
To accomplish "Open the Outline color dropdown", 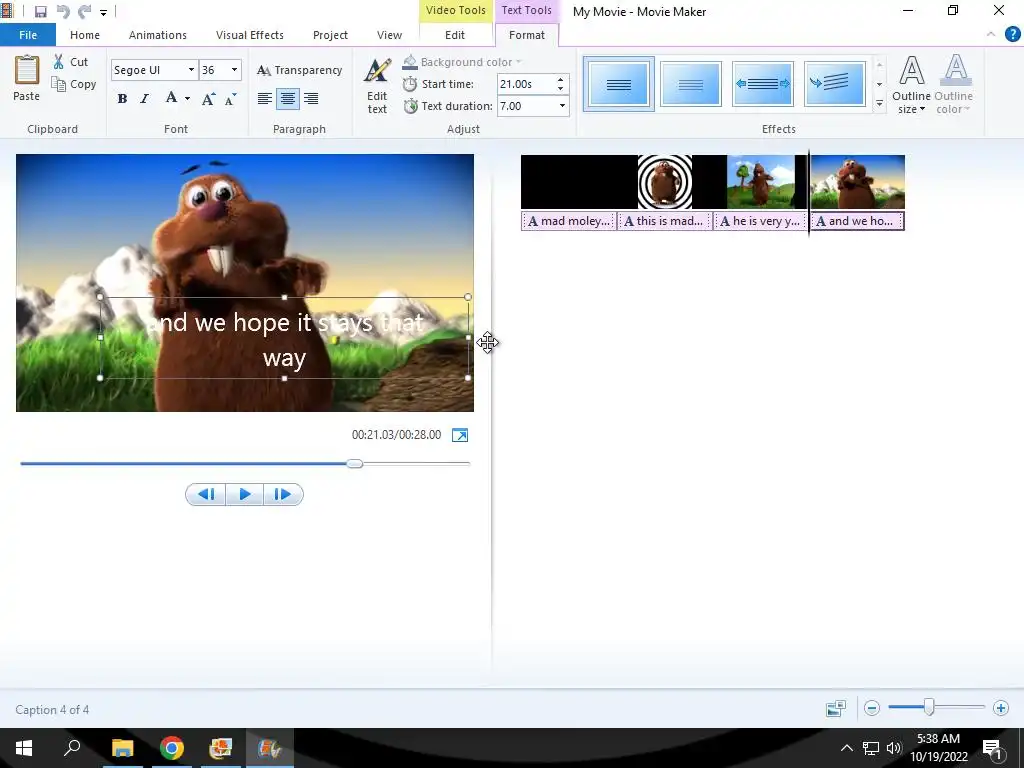I will click(953, 84).
